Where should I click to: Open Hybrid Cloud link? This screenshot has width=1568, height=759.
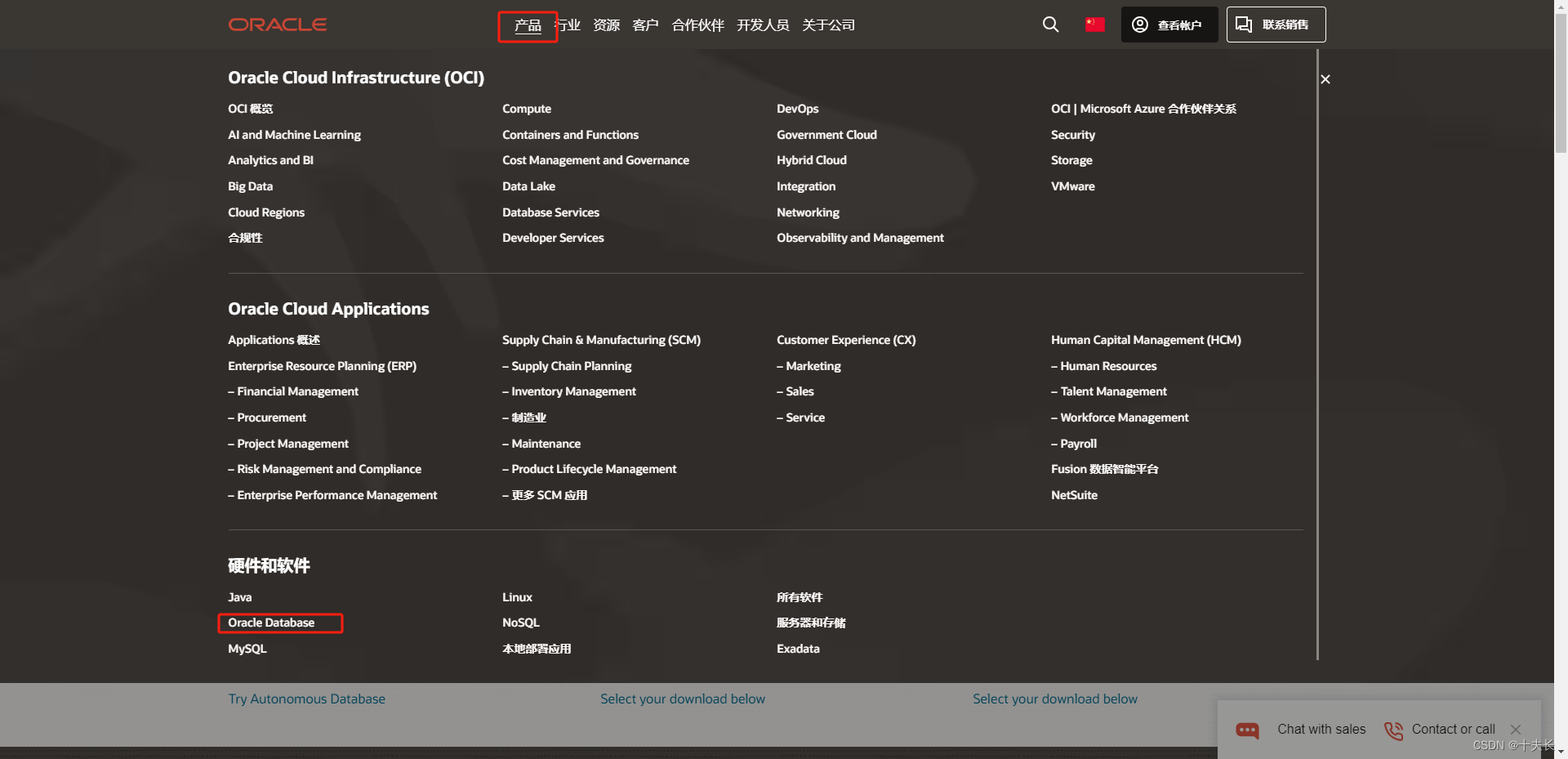811,160
